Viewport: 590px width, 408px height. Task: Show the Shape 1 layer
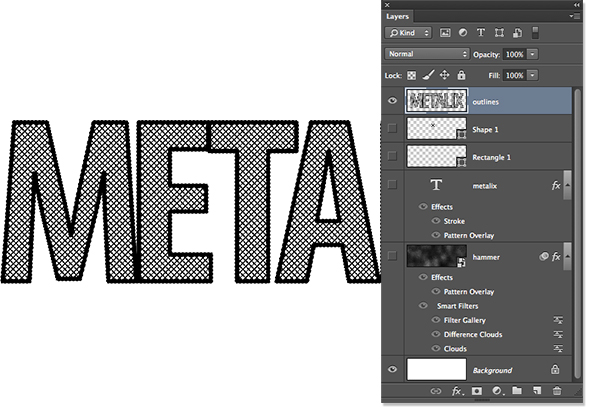click(x=392, y=128)
